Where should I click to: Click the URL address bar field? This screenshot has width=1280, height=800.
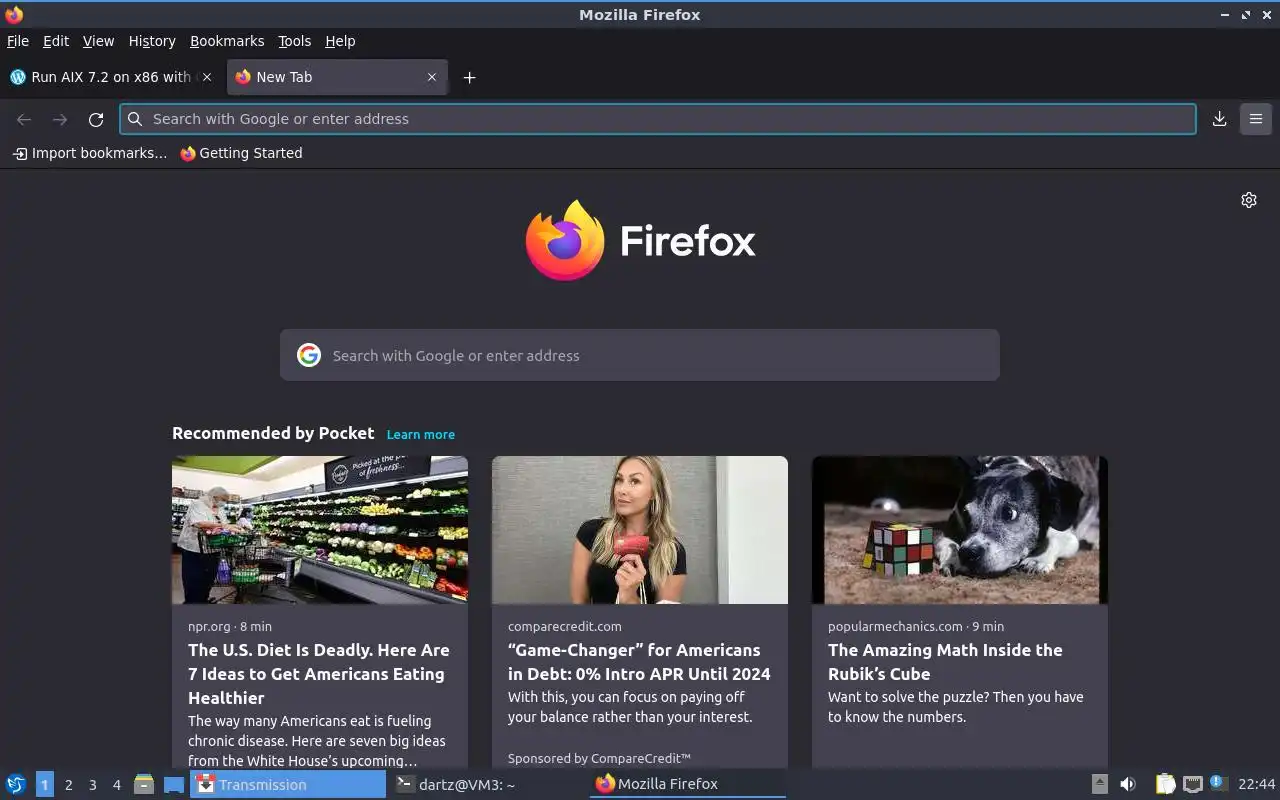coord(658,119)
